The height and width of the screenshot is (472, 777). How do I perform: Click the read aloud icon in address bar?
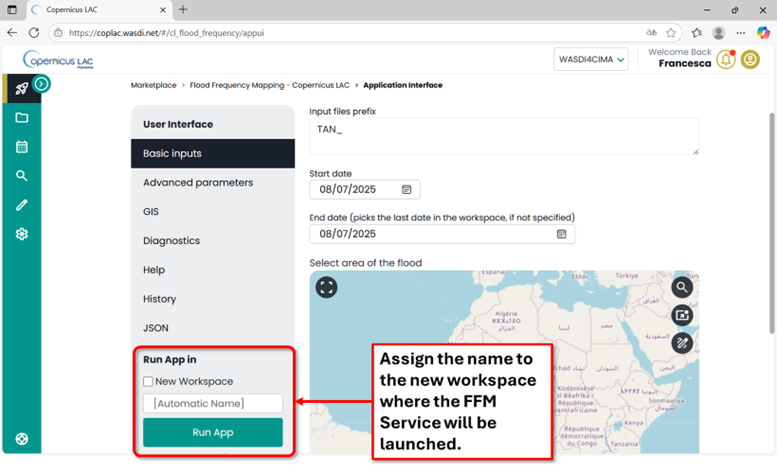click(x=651, y=33)
